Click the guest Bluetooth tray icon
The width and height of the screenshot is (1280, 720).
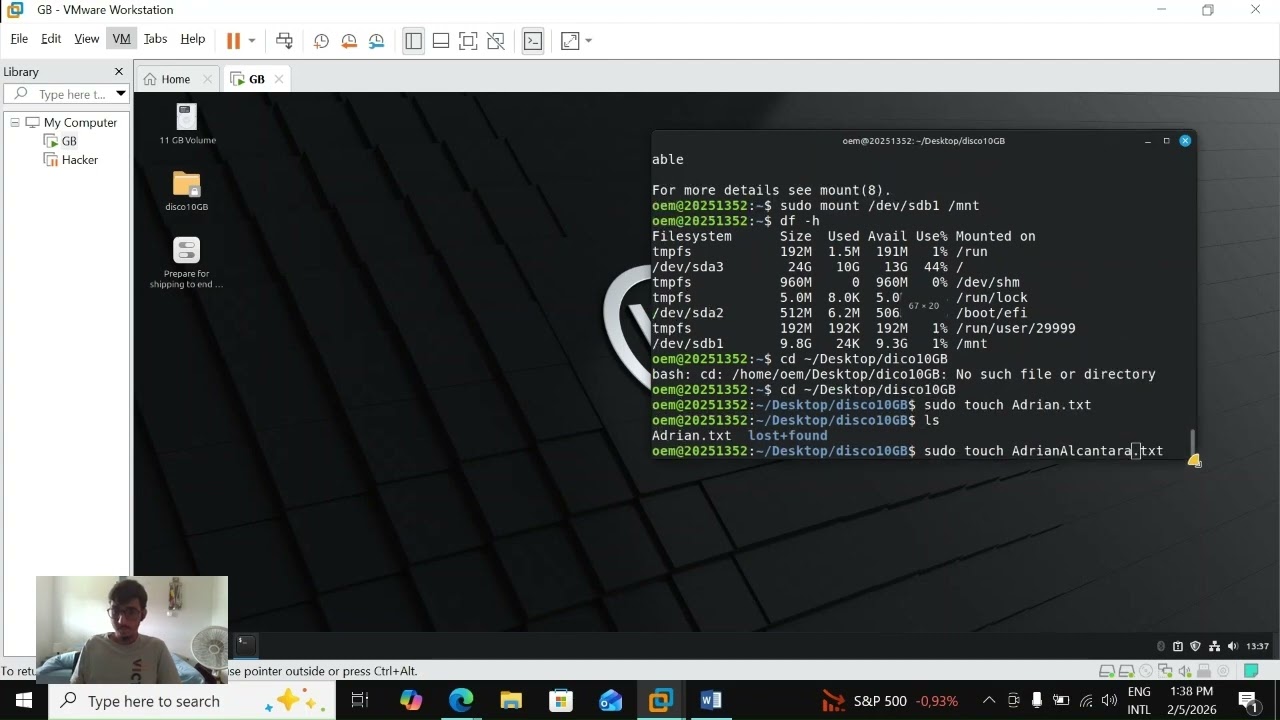[1161, 646]
